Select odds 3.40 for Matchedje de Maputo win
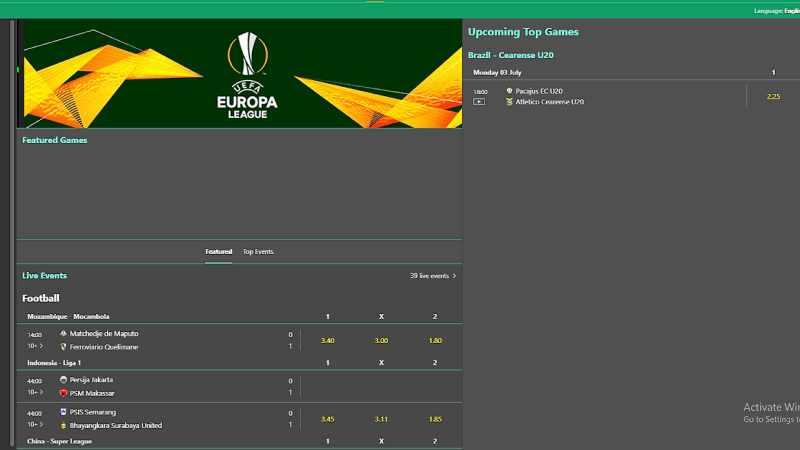Image resolution: width=800 pixels, height=450 pixels. pos(328,340)
